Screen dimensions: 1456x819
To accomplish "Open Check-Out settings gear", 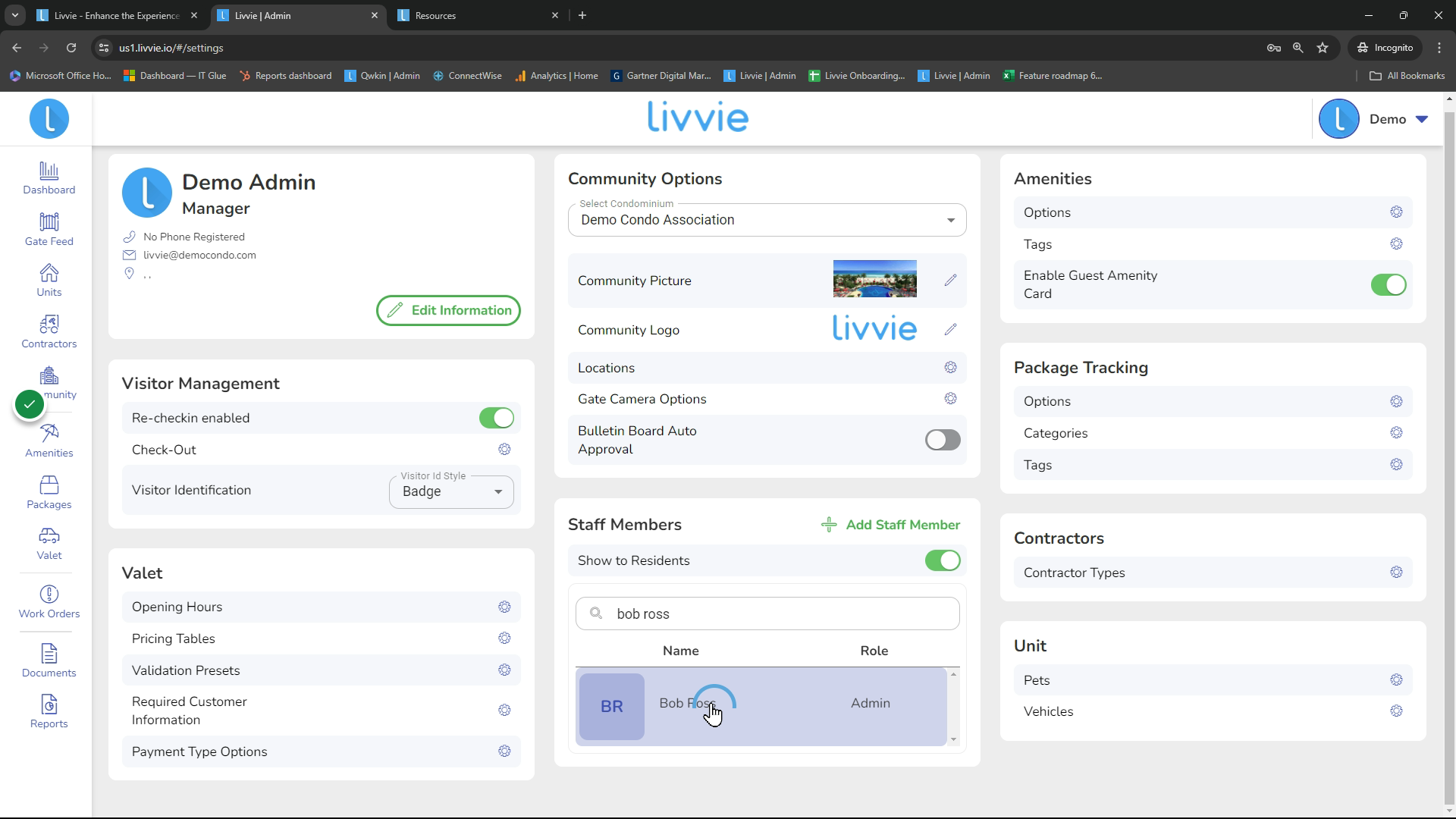I will point(504,450).
